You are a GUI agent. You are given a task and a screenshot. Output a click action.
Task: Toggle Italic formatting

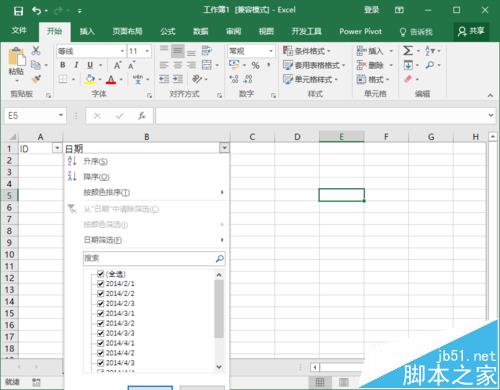76,65
